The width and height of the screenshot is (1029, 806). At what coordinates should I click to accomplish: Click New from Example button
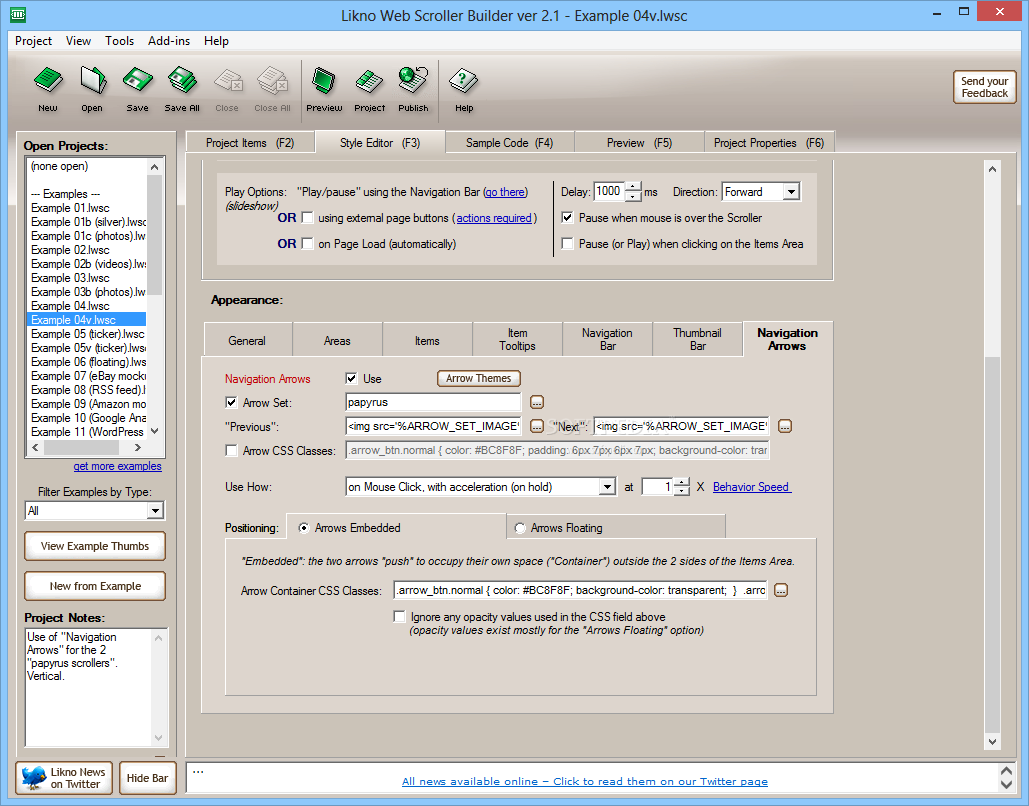tap(94, 585)
